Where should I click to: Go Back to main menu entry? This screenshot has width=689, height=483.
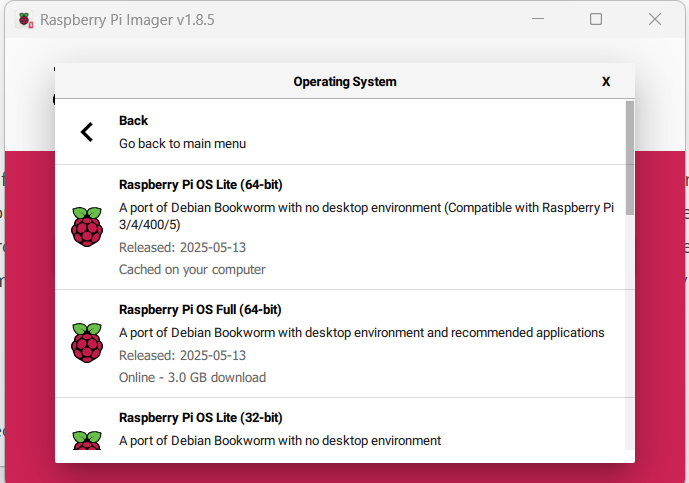tap(341, 132)
